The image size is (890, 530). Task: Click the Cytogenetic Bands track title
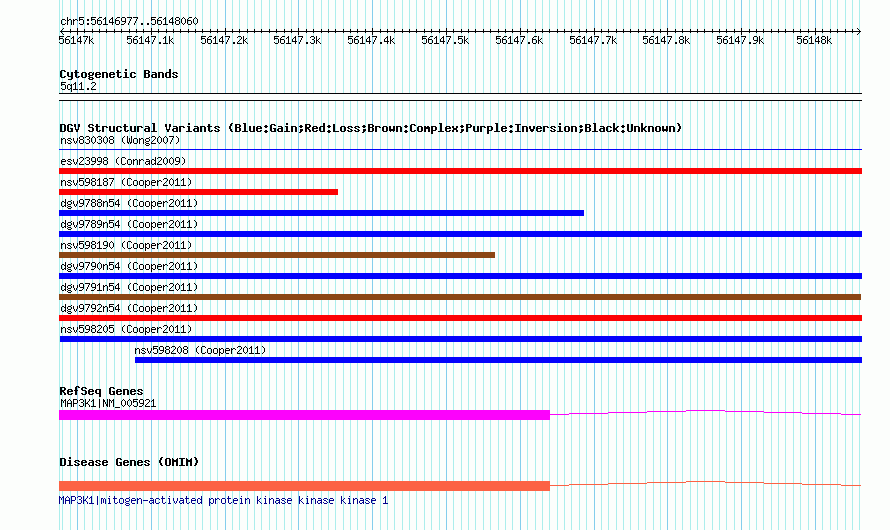[x=119, y=74]
